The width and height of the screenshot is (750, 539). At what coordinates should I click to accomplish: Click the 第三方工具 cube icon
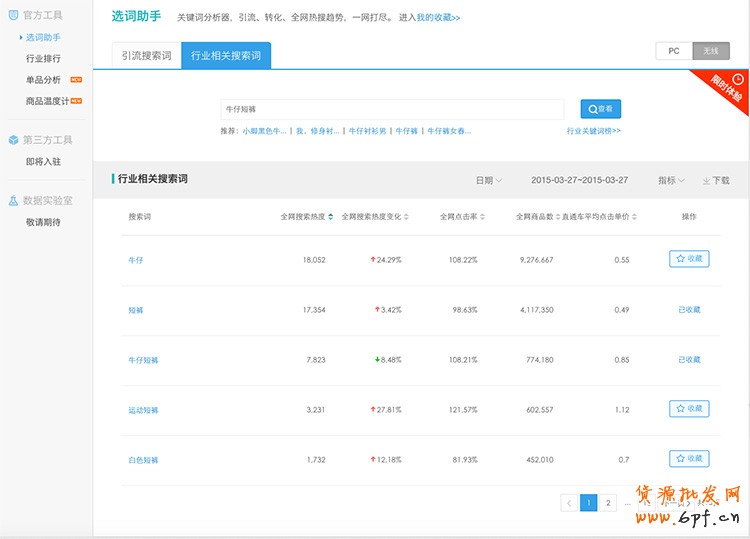(x=13, y=140)
